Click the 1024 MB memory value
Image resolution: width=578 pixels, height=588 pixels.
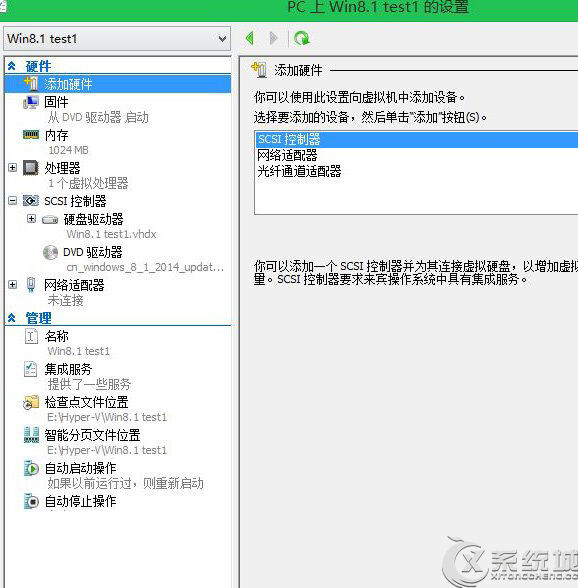tap(68, 150)
